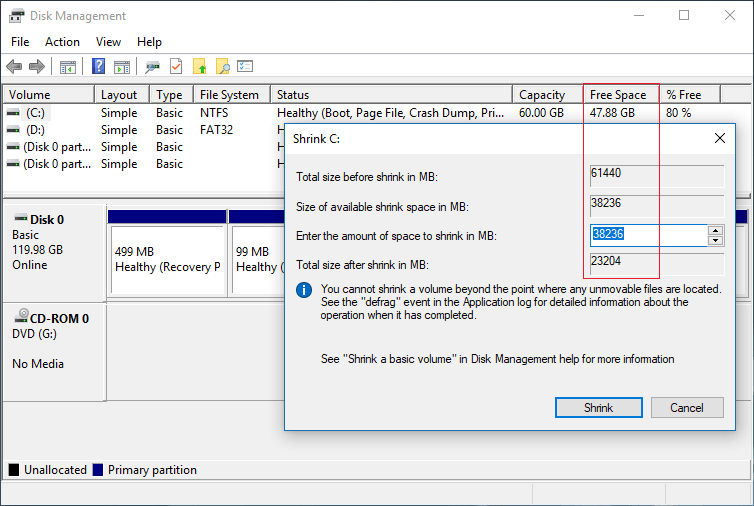Viewport: 754px width, 506px height.
Task: Open the View menu
Action: pyautogui.click(x=108, y=42)
